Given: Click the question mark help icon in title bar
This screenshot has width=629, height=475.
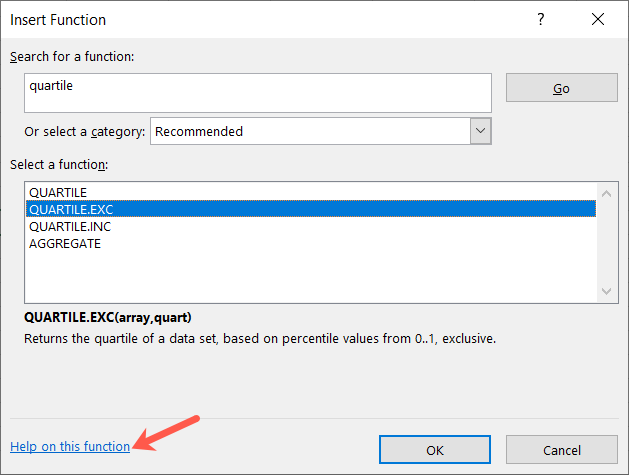Looking at the screenshot, I should click(541, 19).
